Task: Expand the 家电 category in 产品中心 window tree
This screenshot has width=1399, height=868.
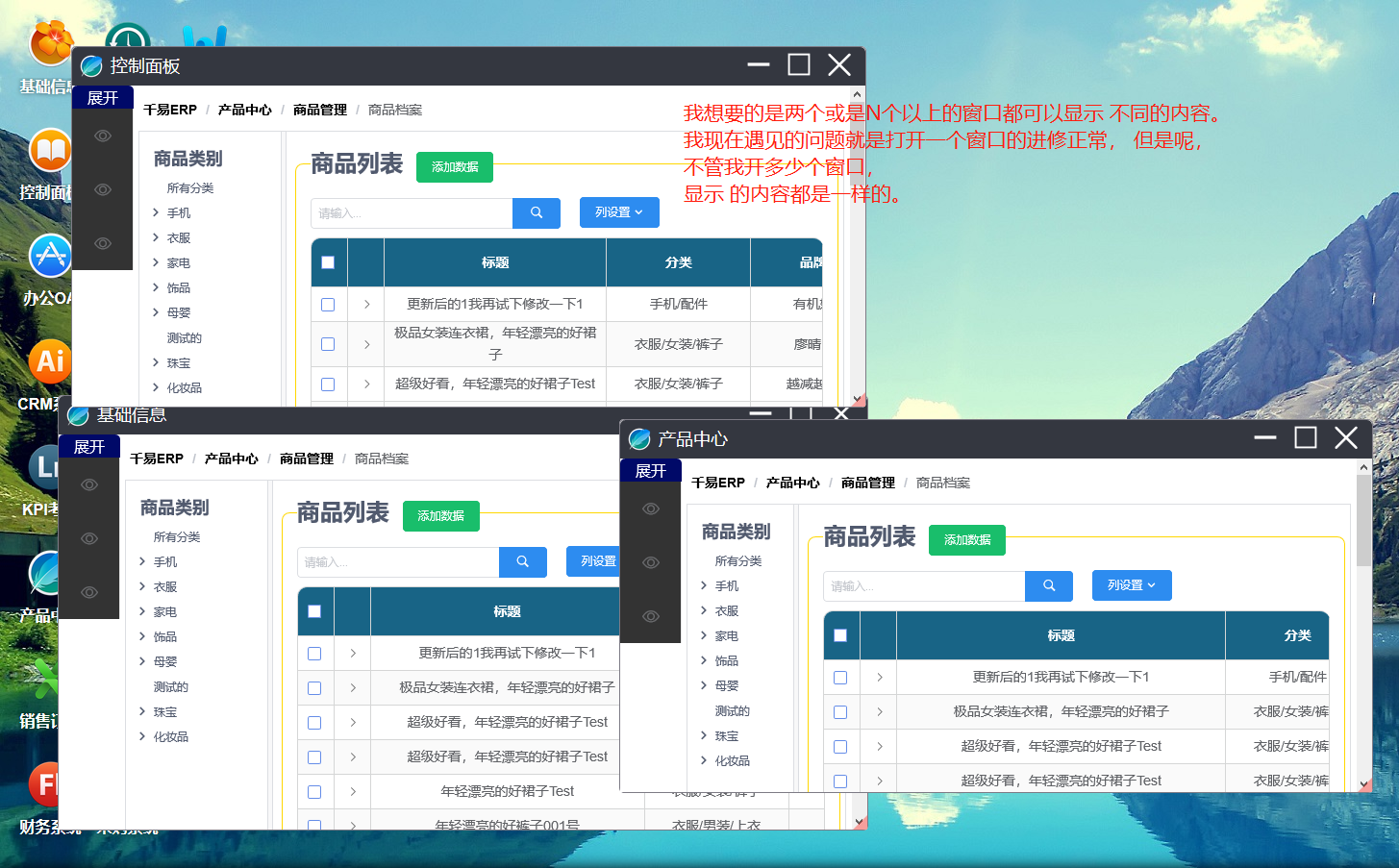Action: 704,635
